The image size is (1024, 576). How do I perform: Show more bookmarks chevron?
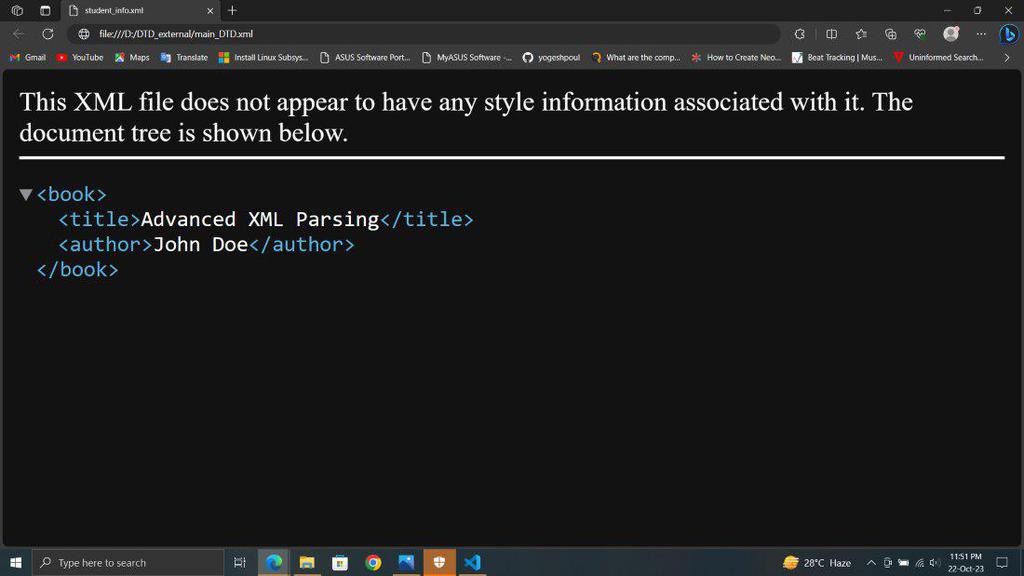(x=1007, y=57)
